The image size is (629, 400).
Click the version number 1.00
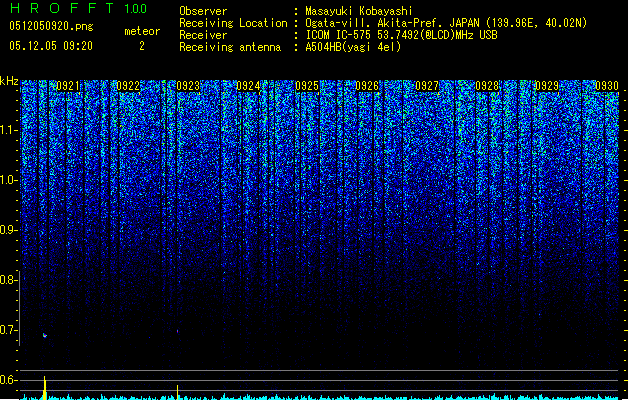point(136,8)
